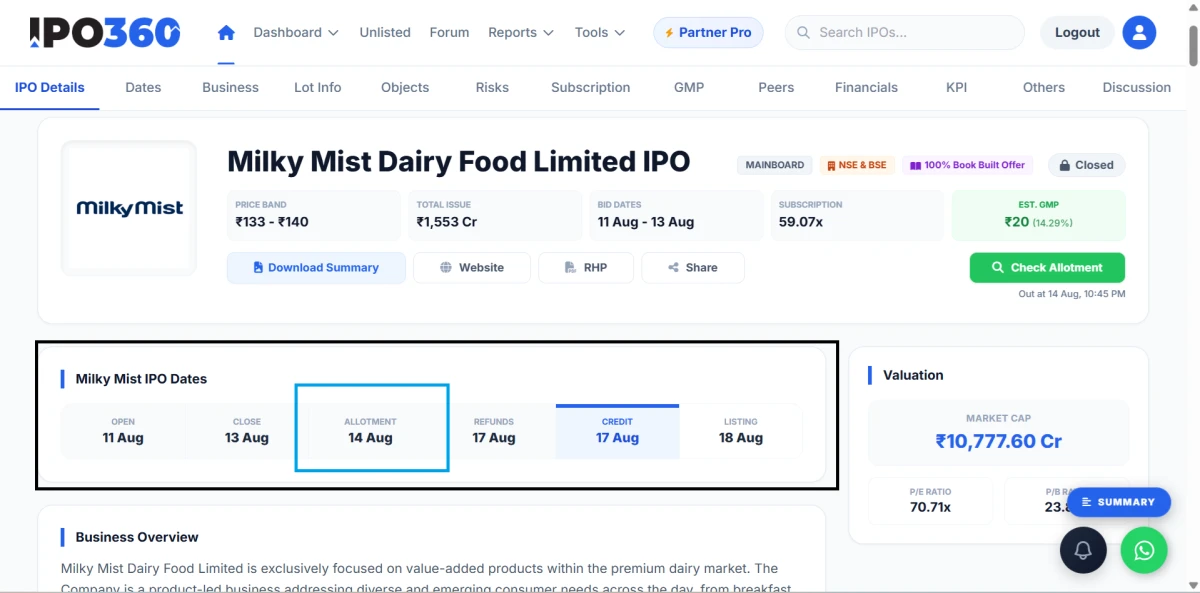
Task: Open the RHP document button
Action: (x=586, y=268)
